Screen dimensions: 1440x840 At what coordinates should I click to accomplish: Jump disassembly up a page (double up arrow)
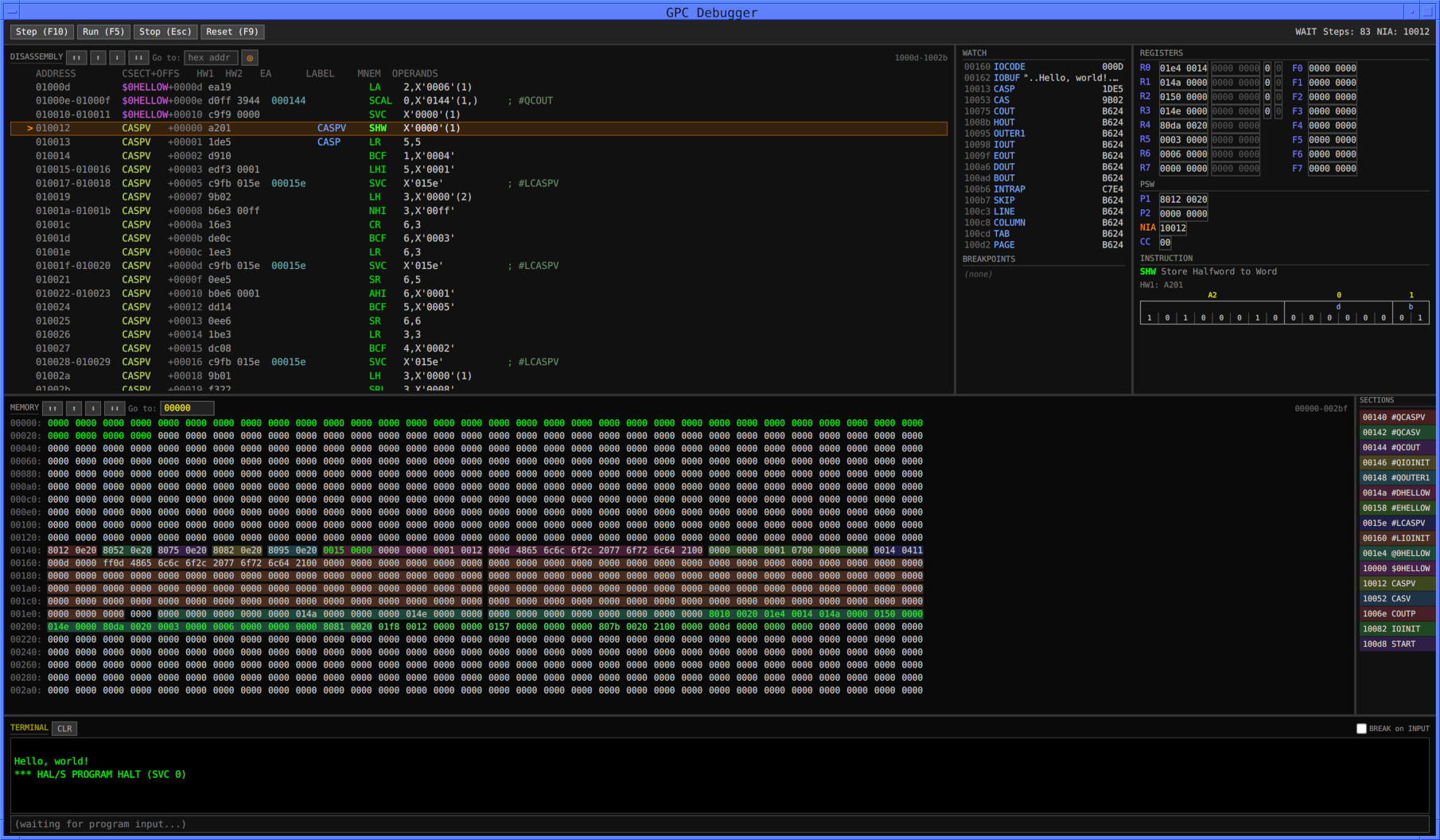tap(76, 57)
